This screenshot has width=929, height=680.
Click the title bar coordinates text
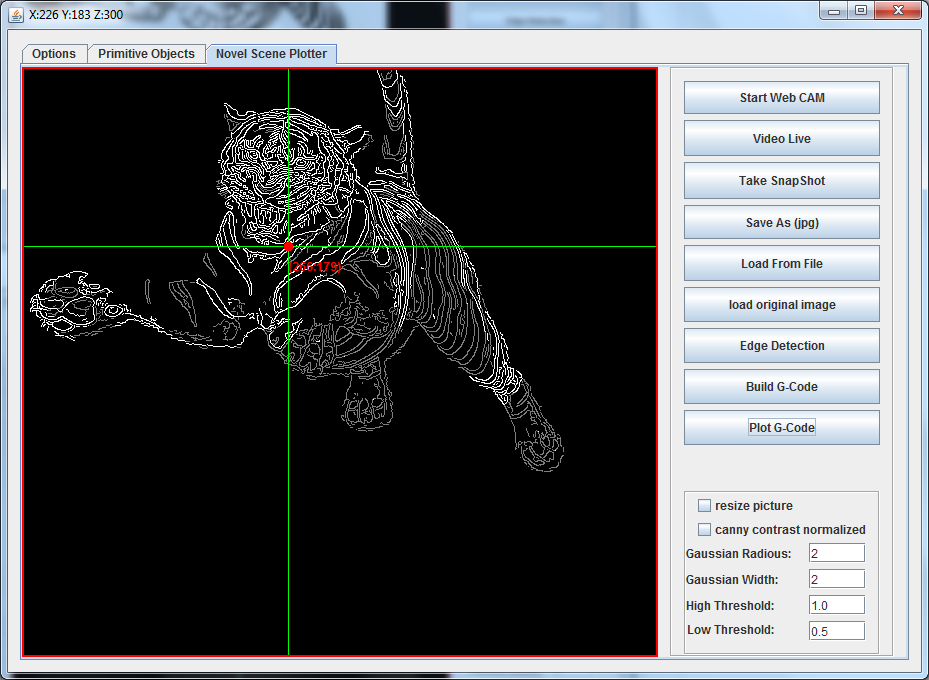tap(76, 14)
